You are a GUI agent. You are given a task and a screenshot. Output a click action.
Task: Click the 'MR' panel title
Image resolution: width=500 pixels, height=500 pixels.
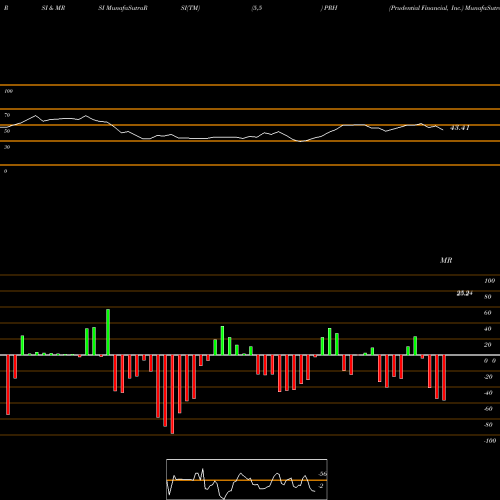446,260
